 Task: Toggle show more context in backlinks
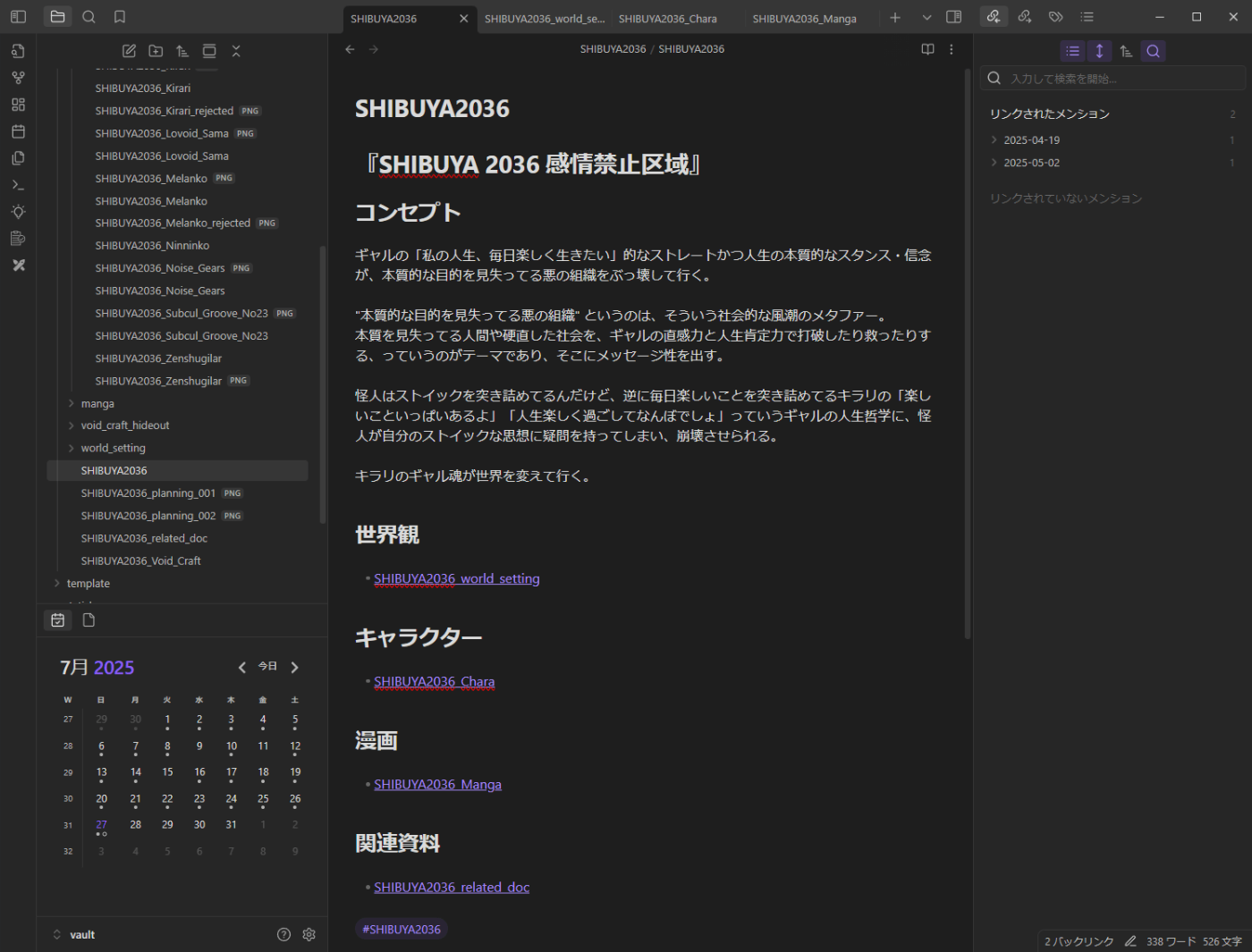coord(1100,51)
